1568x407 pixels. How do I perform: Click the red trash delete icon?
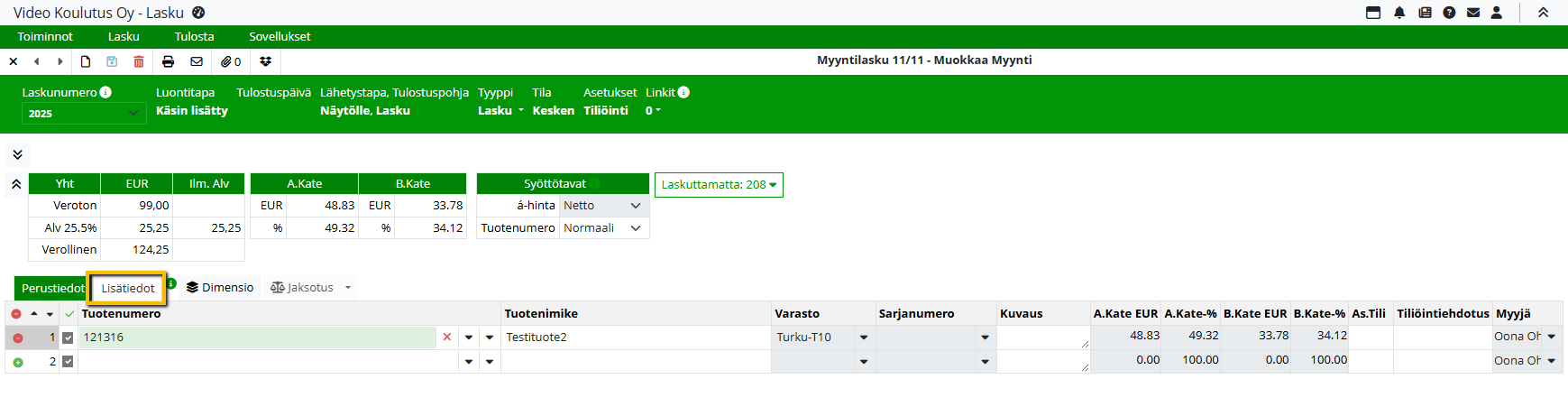click(x=139, y=61)
